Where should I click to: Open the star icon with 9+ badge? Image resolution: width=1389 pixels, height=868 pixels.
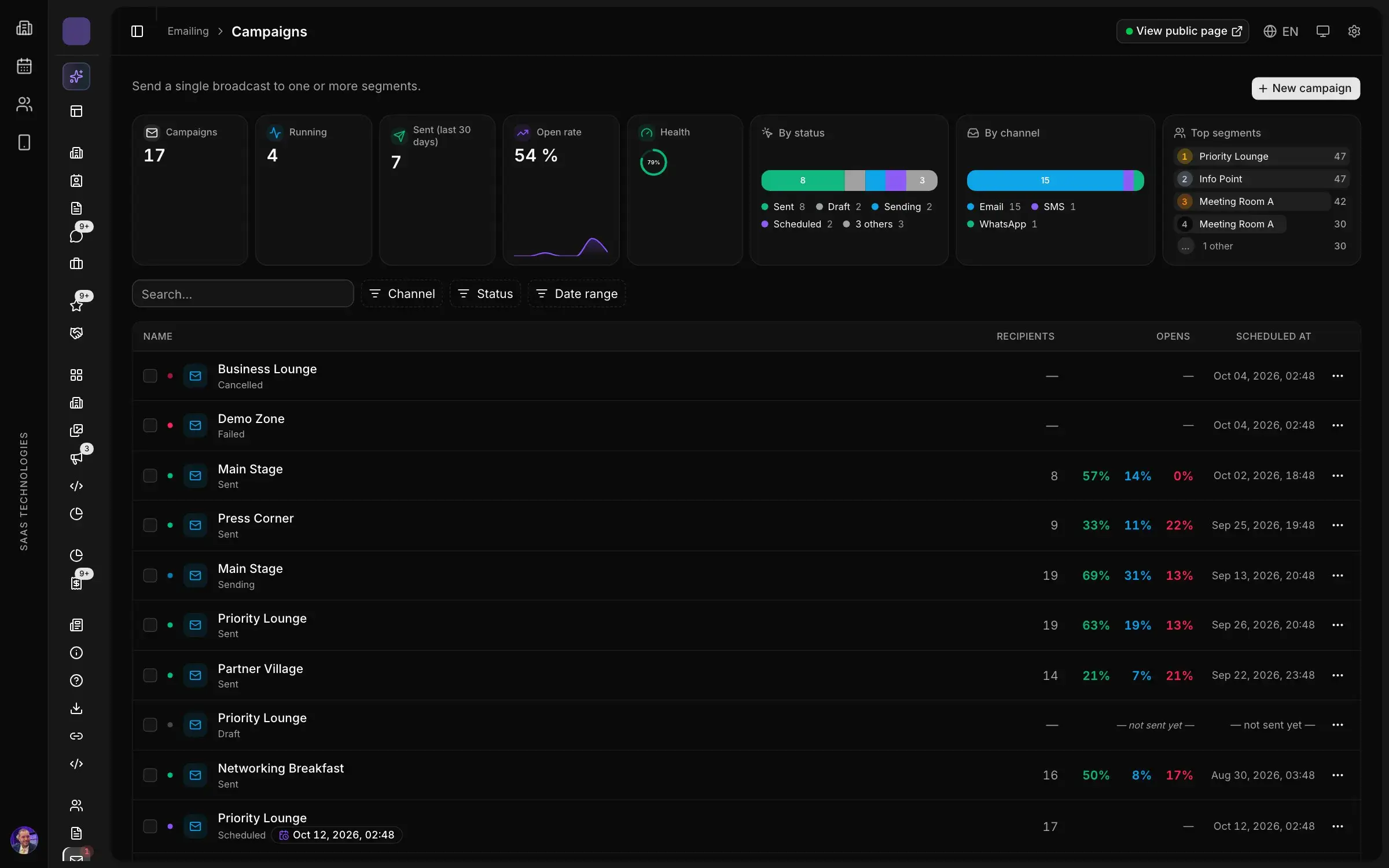(x=76, y=305)
